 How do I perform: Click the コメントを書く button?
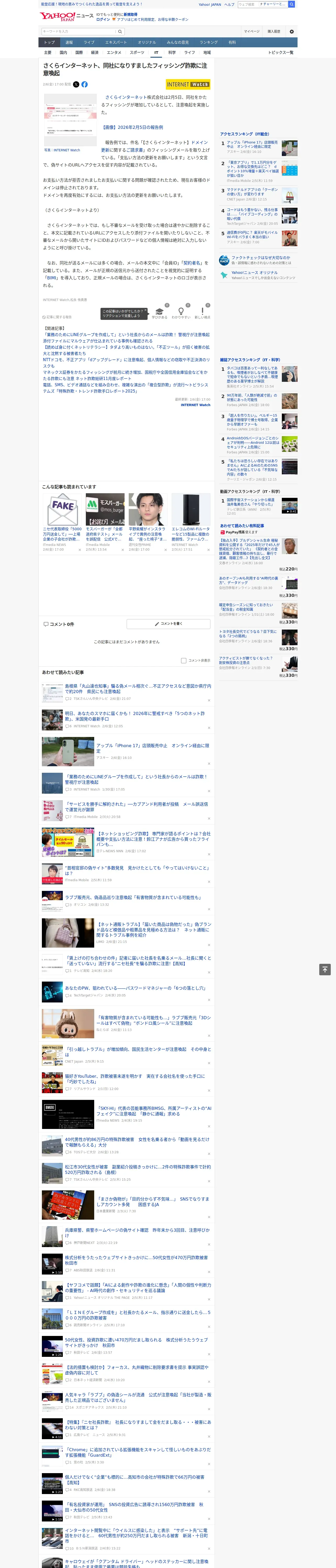pyautogui.click(x=168, y=624)
